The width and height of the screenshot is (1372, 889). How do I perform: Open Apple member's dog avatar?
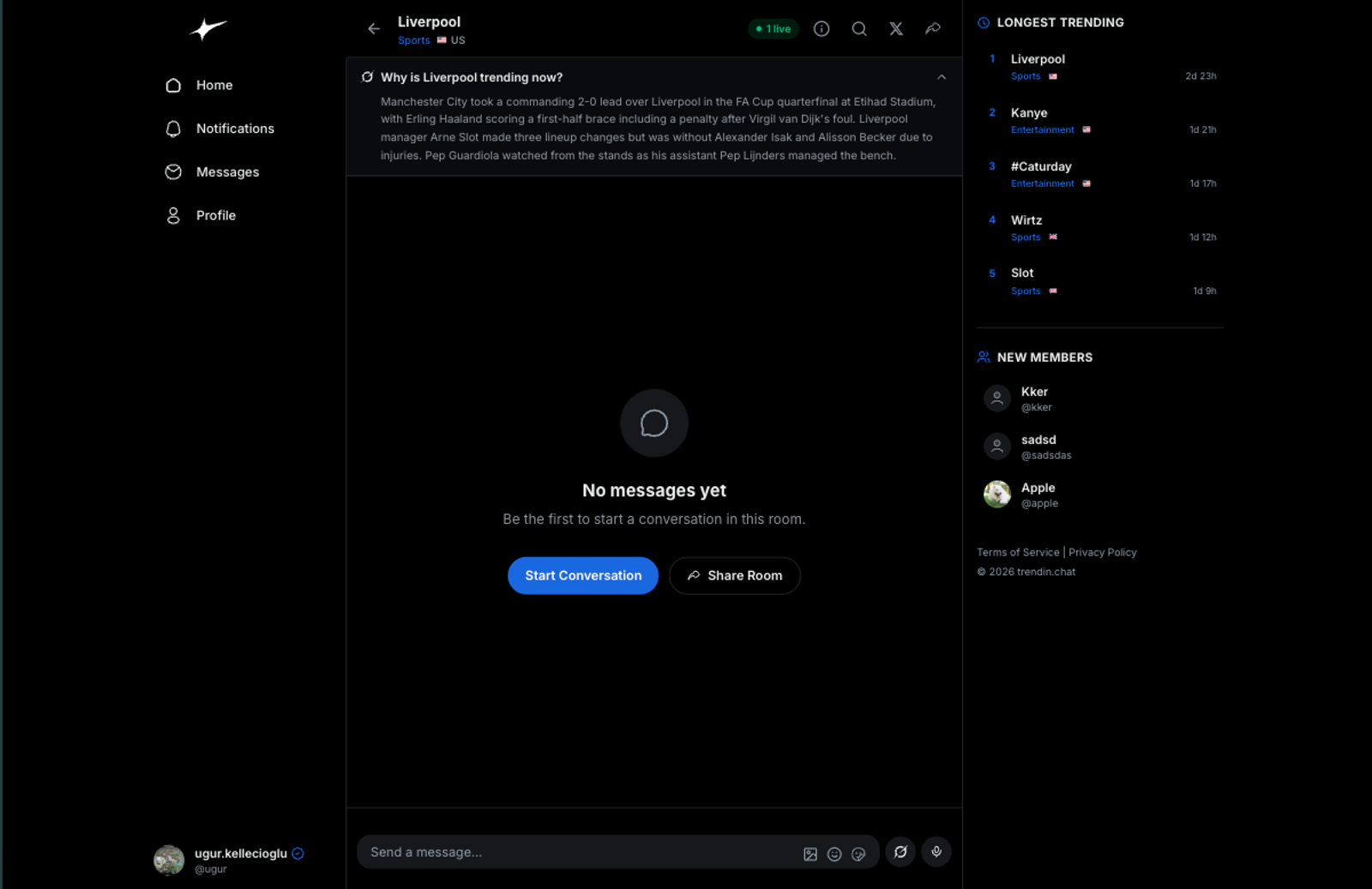pos(997,495)
